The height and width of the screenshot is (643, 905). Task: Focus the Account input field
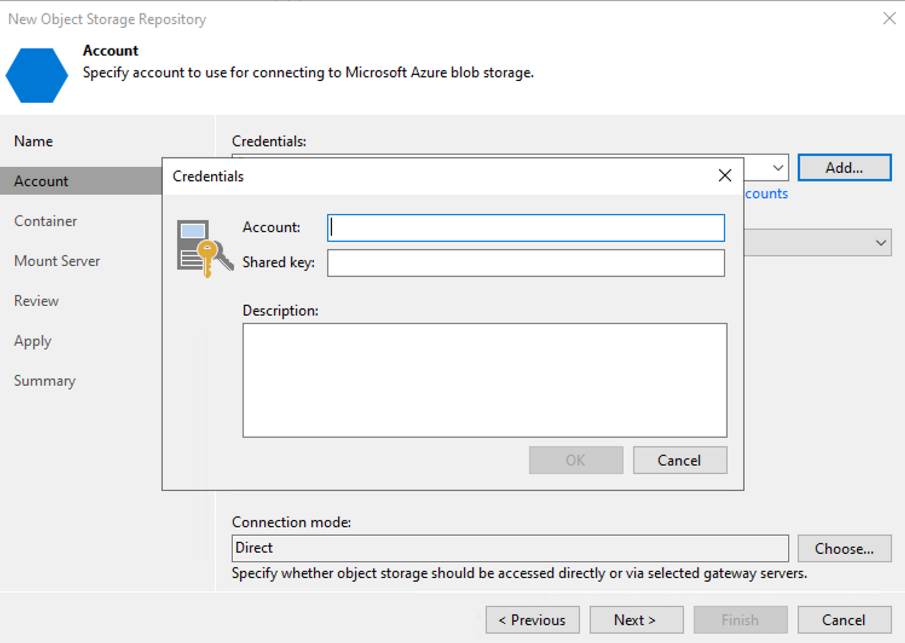[x=526, y=228]
